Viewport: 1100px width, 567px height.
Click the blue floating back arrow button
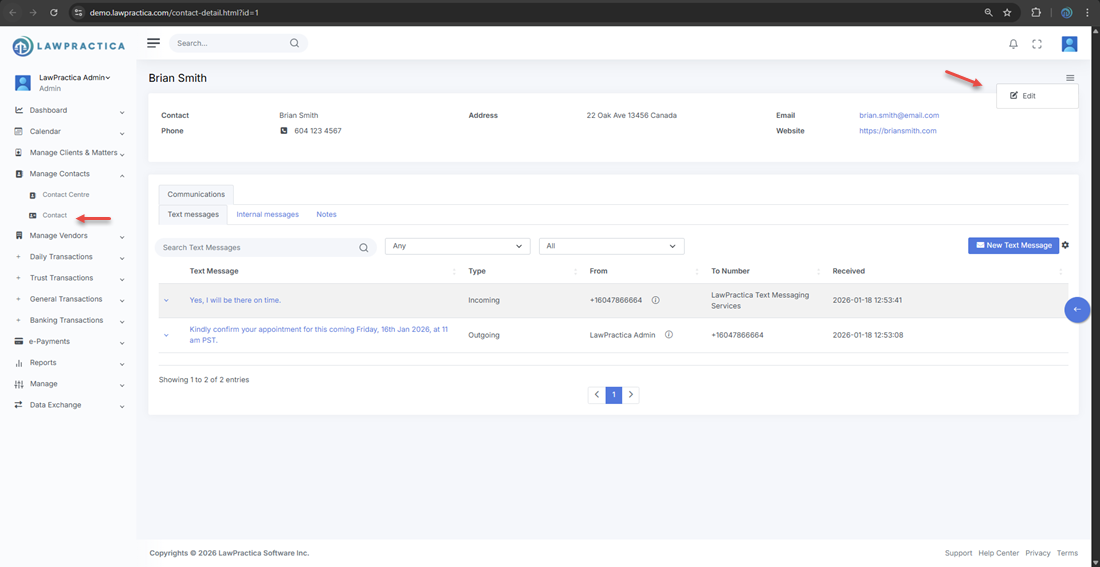(x=1077, y=310)
